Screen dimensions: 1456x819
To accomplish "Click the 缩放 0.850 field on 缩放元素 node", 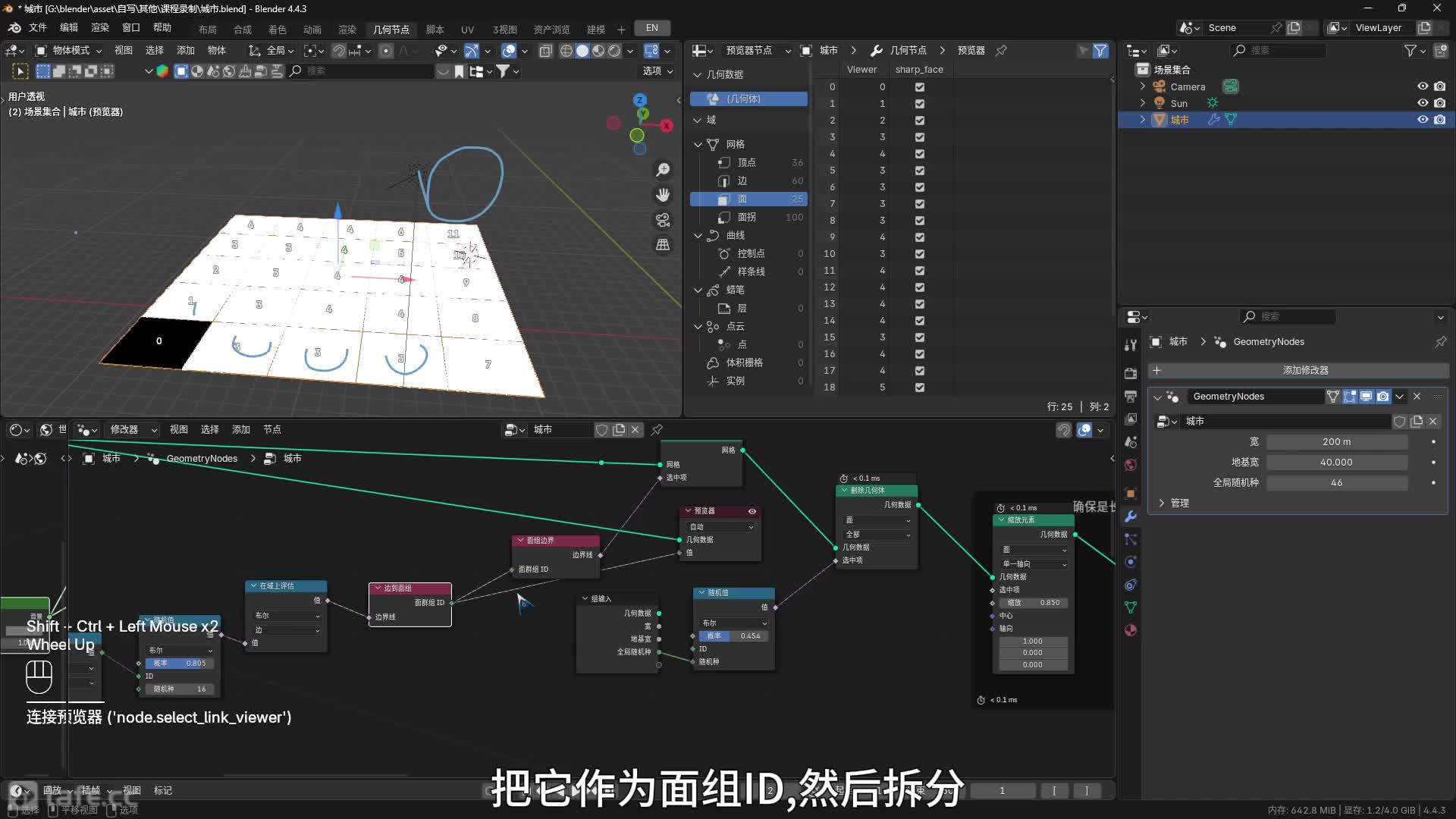I will tap(1033, 602).
